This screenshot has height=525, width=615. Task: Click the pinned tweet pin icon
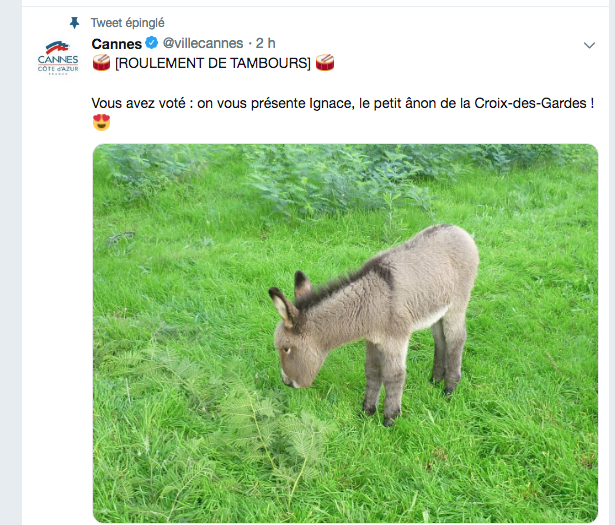(74, 23)
